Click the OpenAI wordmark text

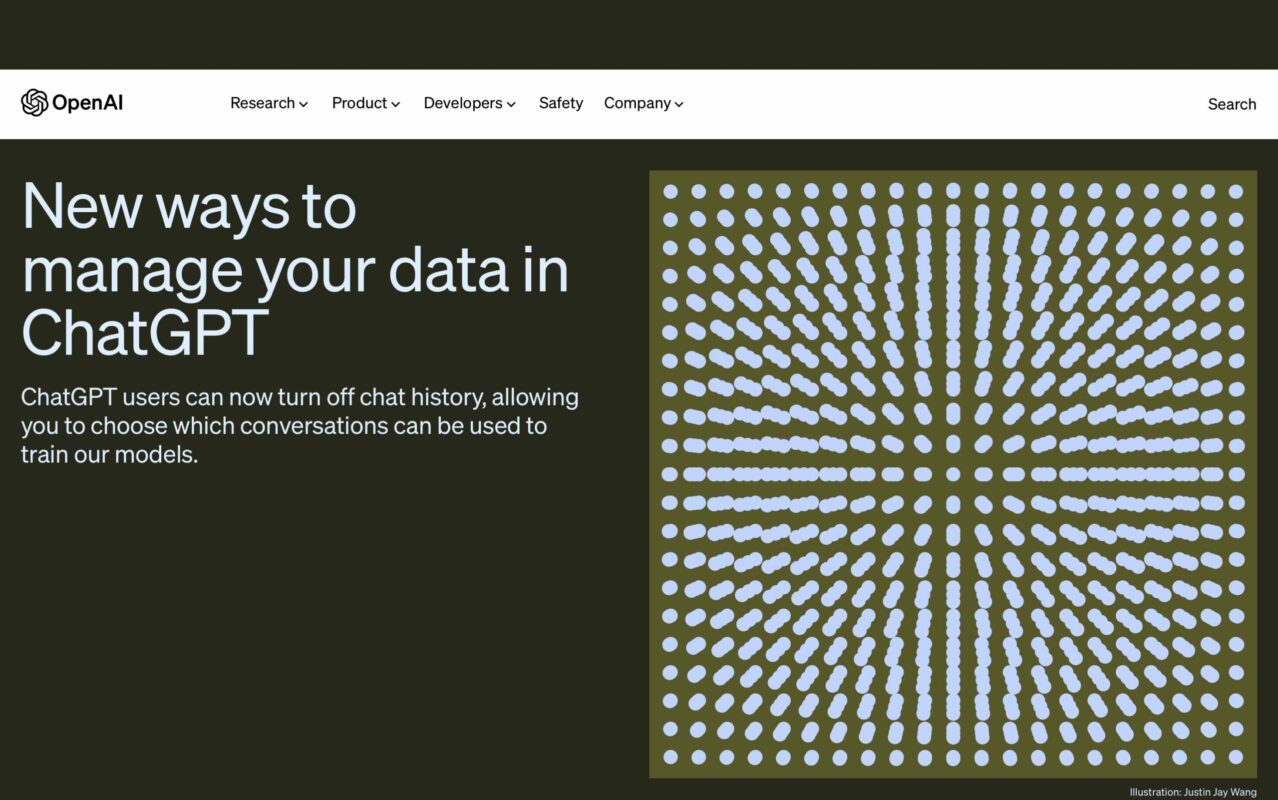87,103
